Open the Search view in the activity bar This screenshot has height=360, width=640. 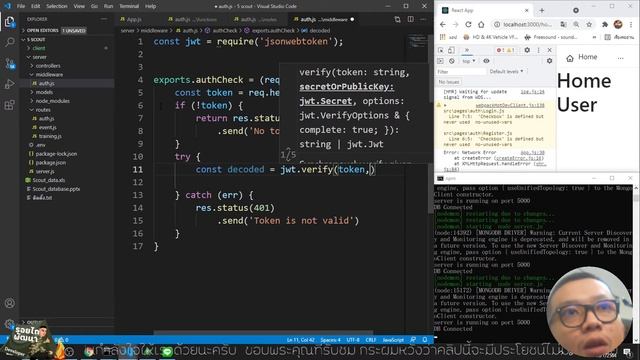[9, 42]
